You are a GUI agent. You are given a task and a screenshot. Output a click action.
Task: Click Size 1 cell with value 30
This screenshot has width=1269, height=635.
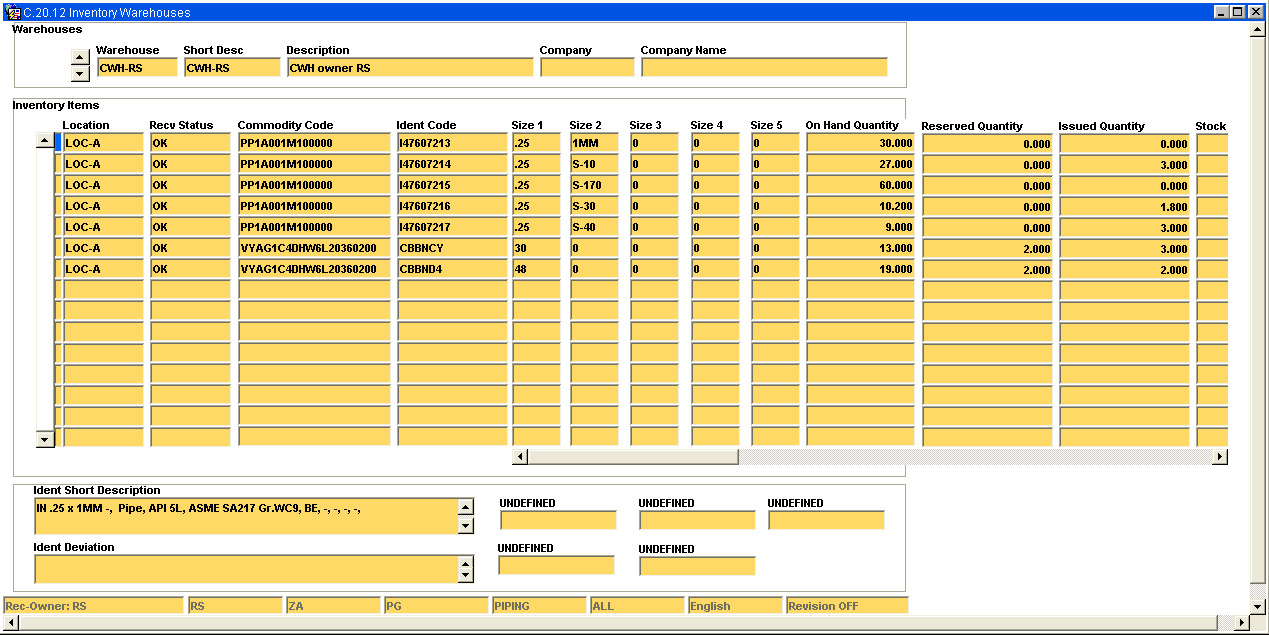536,248
